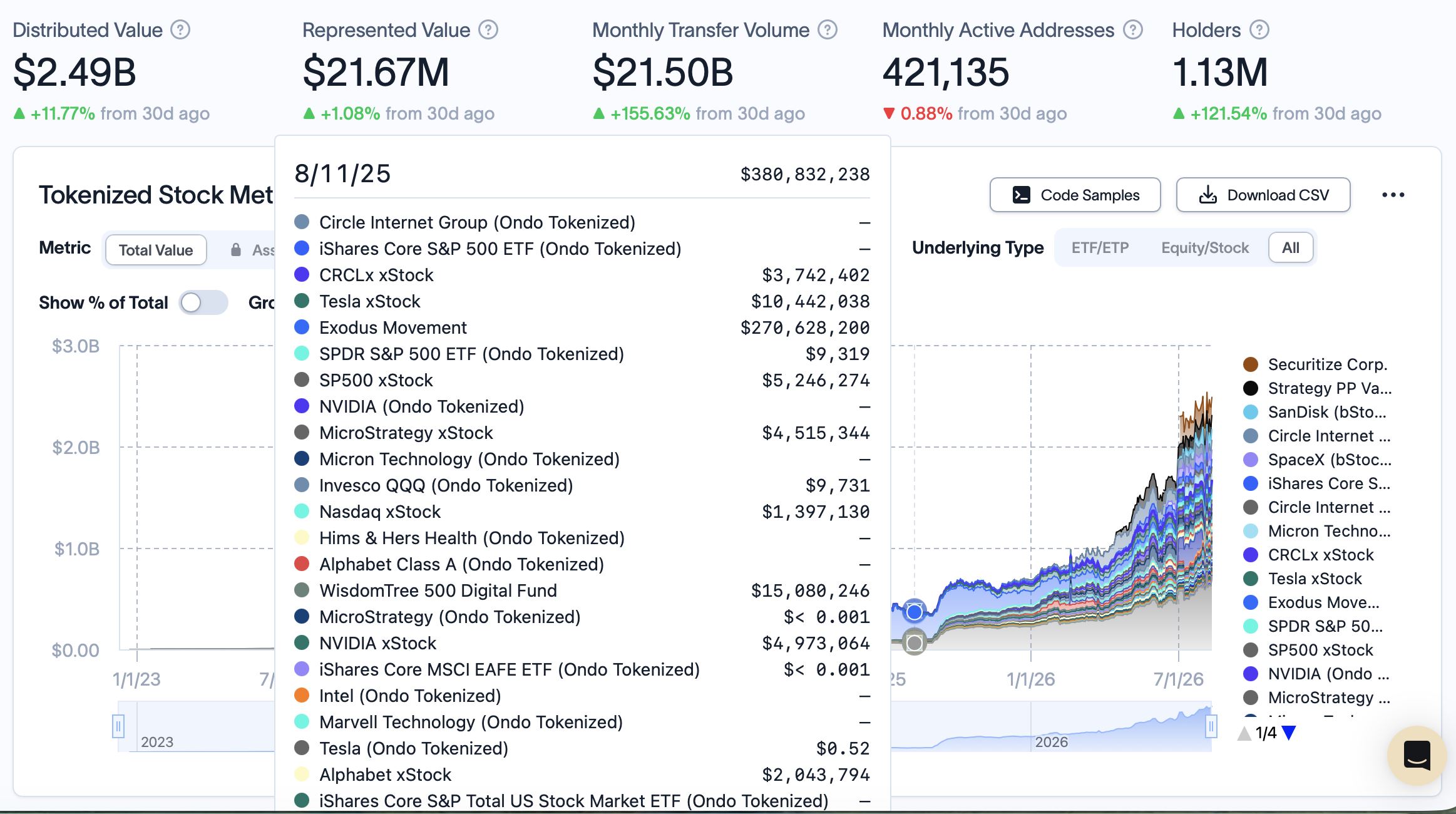Open Monthly Transfer Volume info icon
The width and height of the screenshot is (1456, 814).
point(828,30)
